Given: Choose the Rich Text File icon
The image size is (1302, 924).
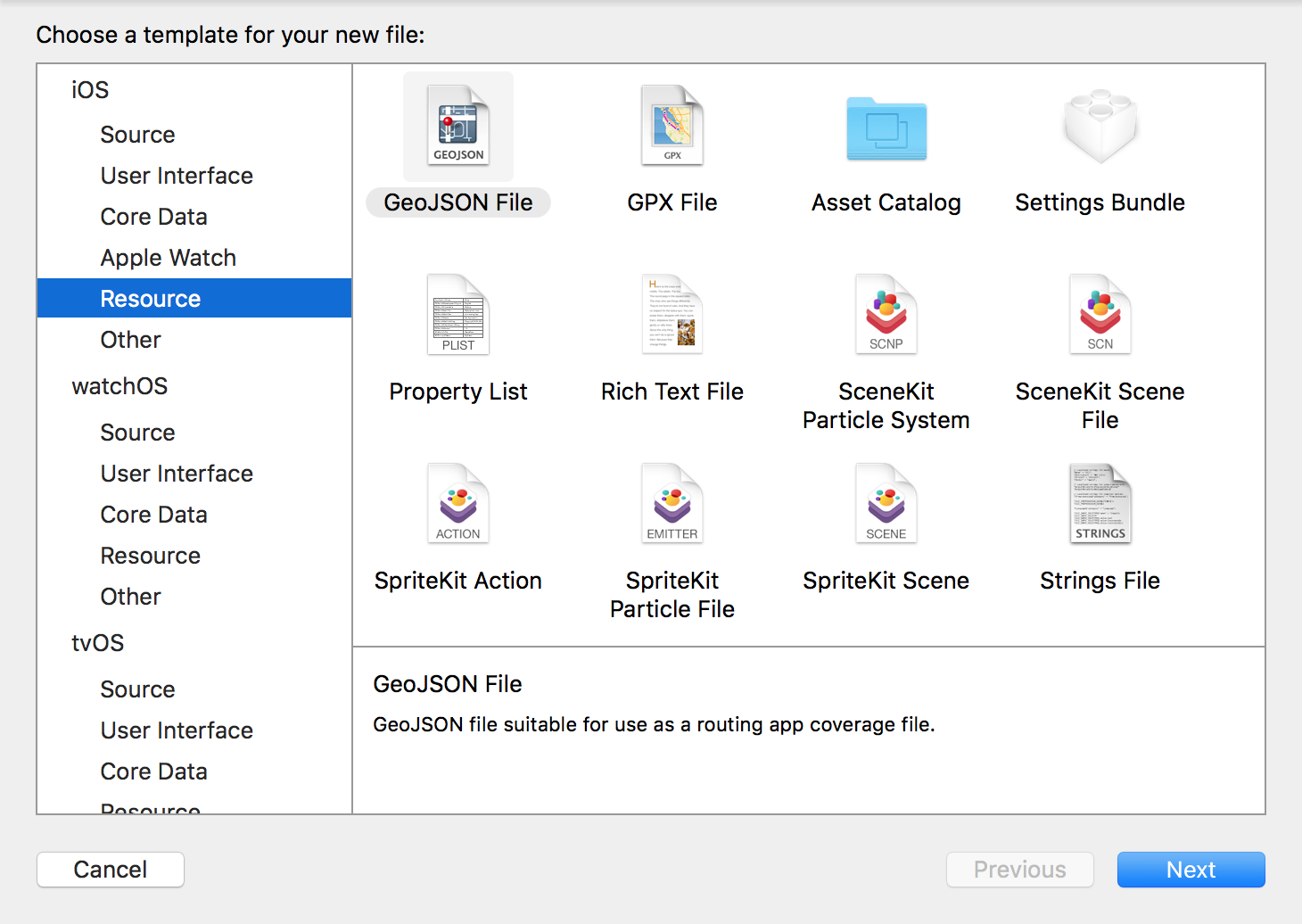Looking at the screenshot, I should (672, 315).
